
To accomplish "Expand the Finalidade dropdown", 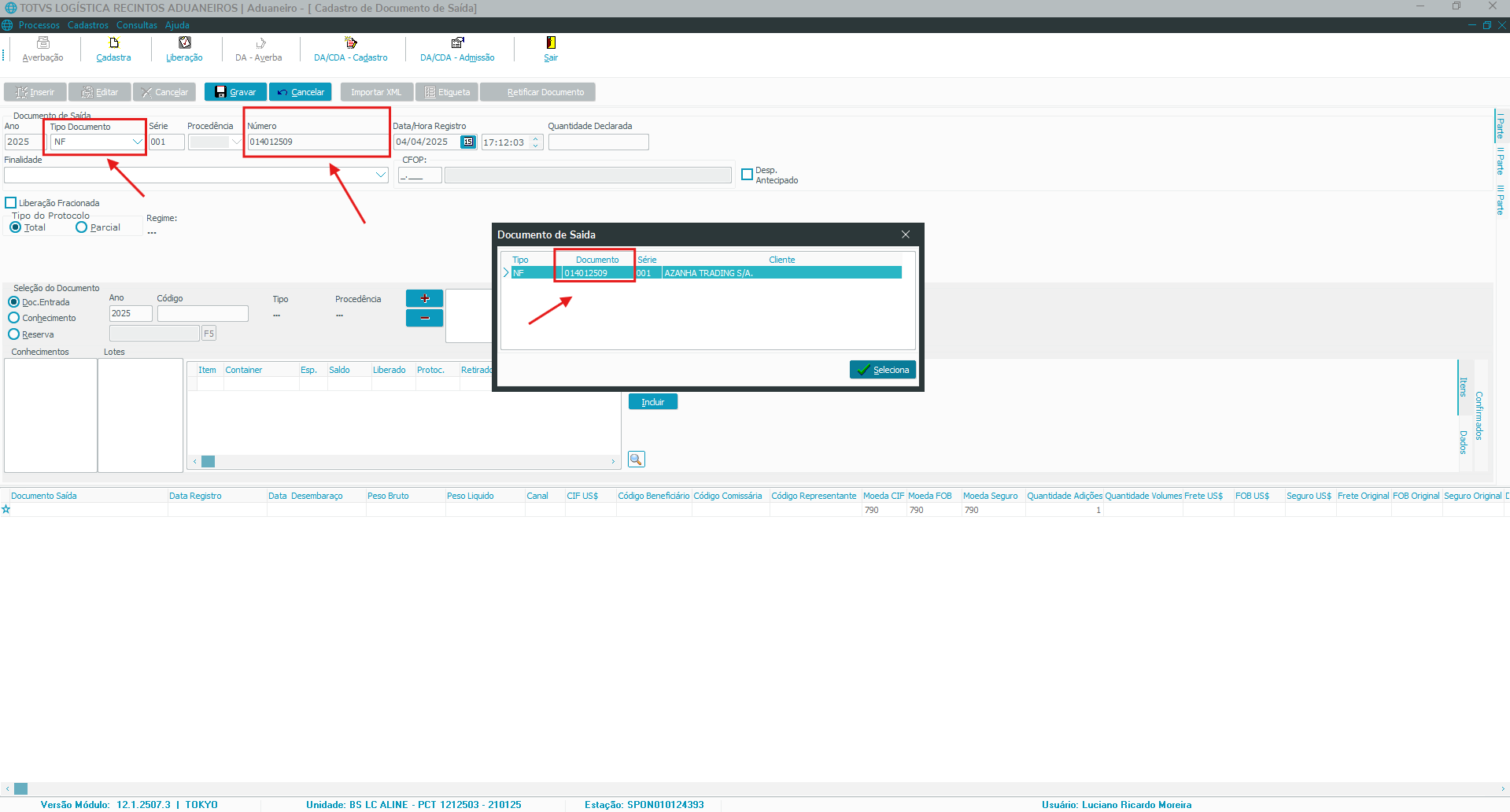I will [381, 175].
